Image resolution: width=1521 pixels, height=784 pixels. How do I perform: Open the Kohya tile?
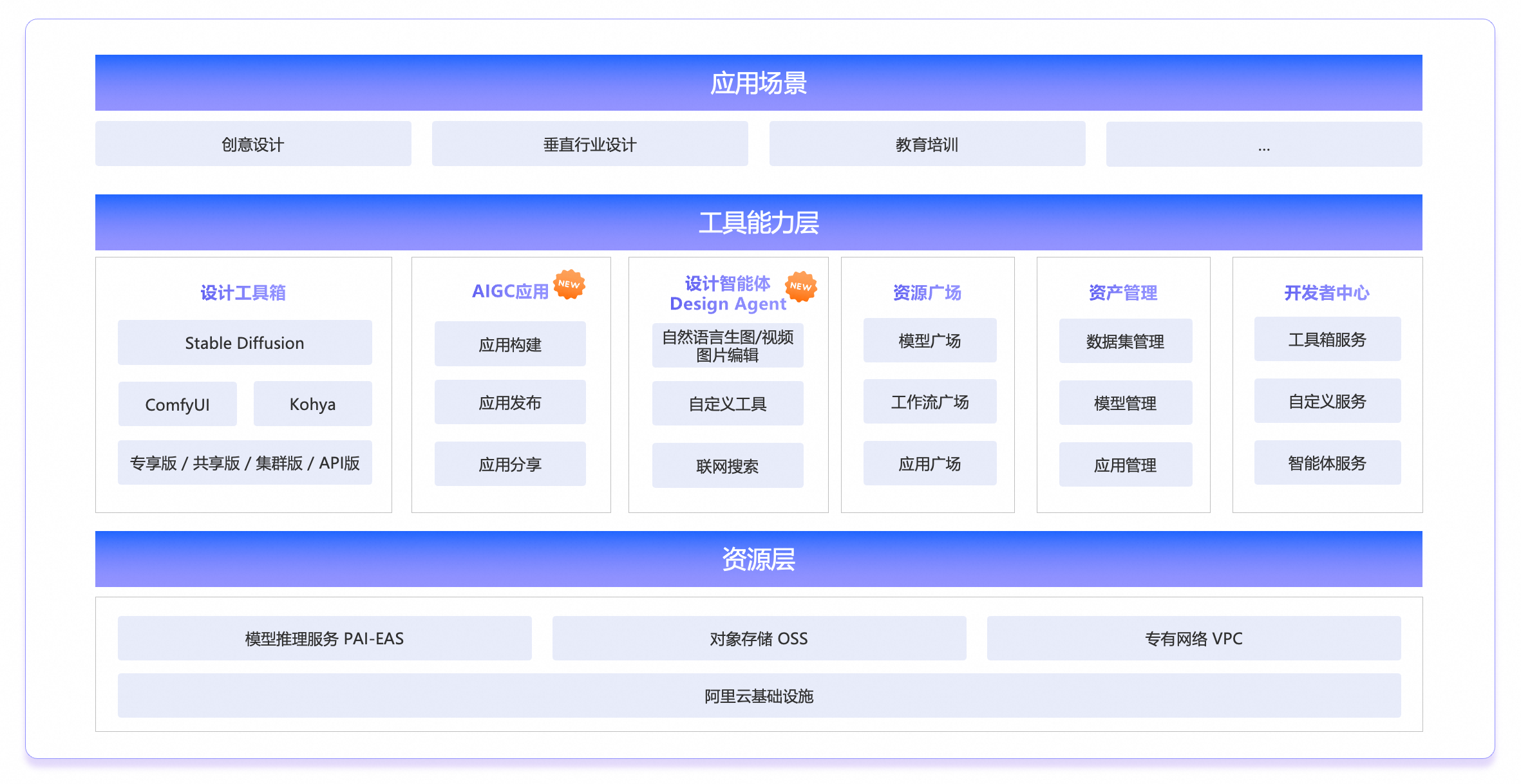312,404
